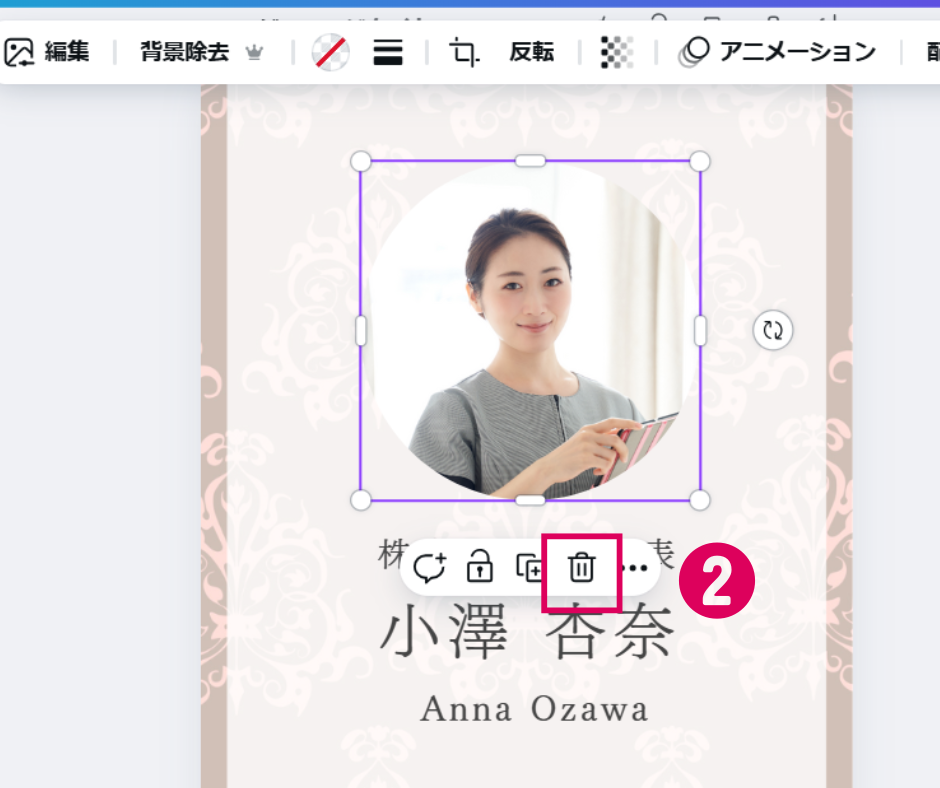Screen dimensions: 940x788
Task: Add a comment via speech bubble icon
Action: [429, 568]
